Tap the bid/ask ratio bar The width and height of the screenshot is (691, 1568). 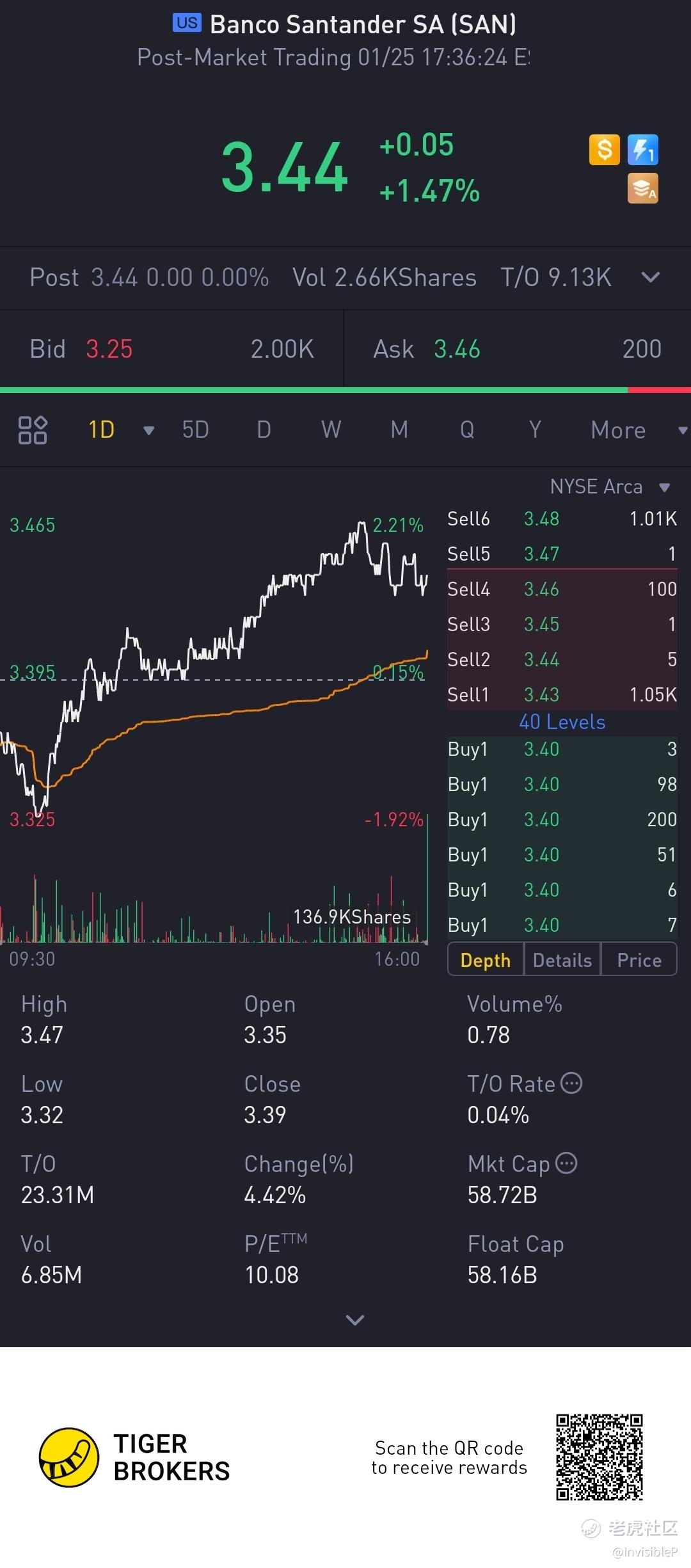pos(345,390)
